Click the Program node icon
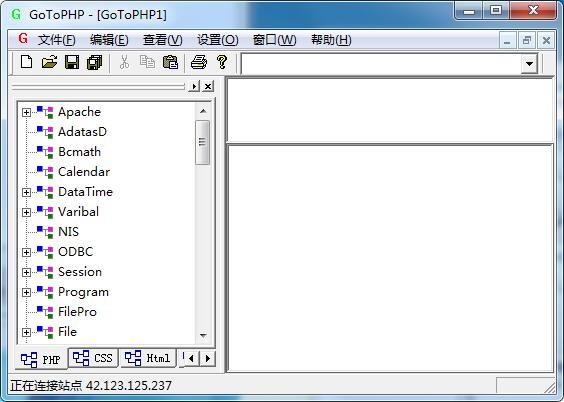 (45, 292)
